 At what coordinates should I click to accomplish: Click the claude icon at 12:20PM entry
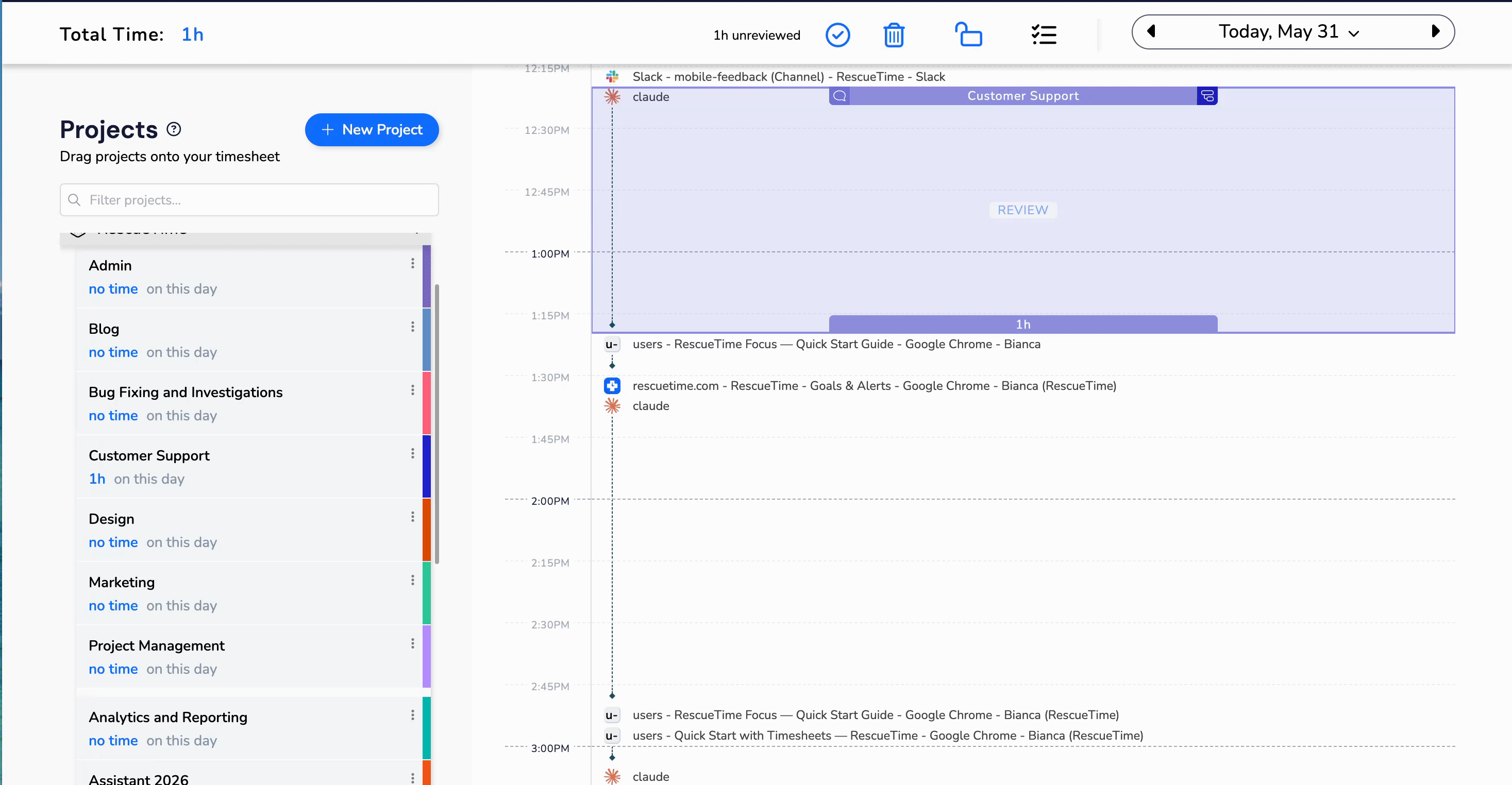(x=612, y=96)
